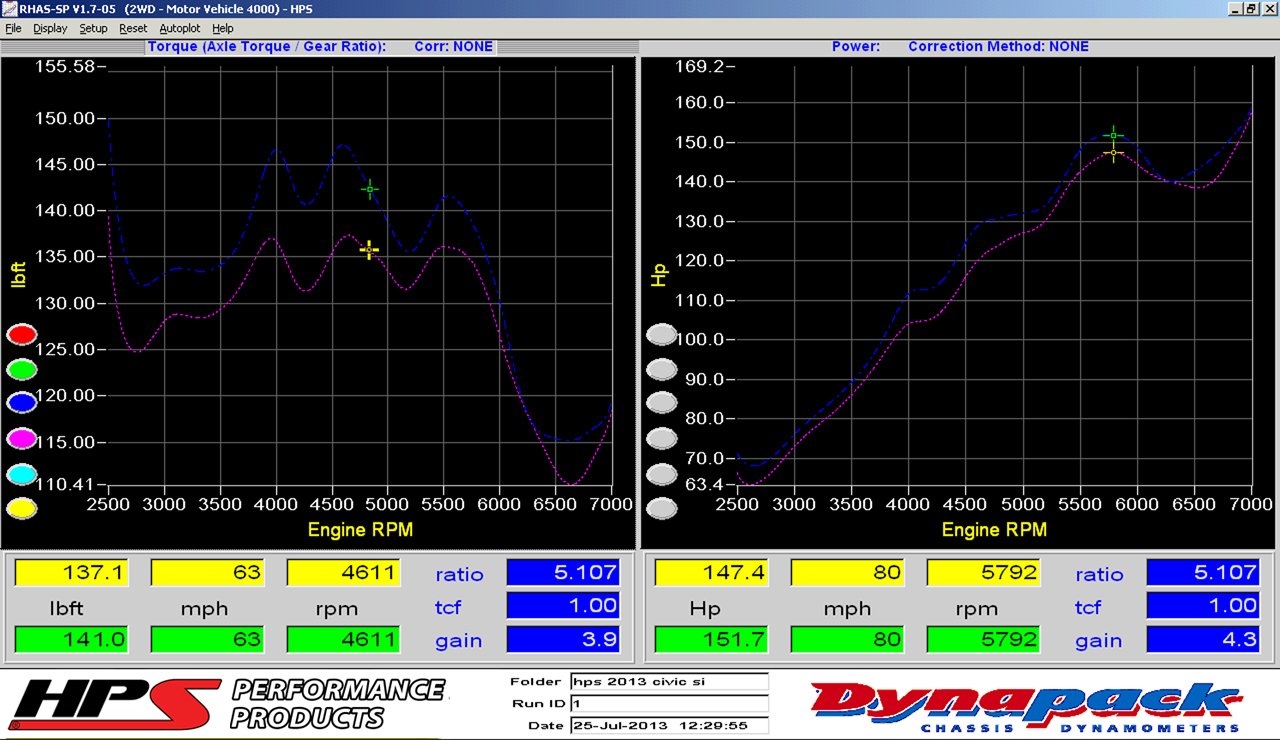Click the Reset menu item
The width and height of the screenshot is (1280, 740).
click(x=133, y=29)
